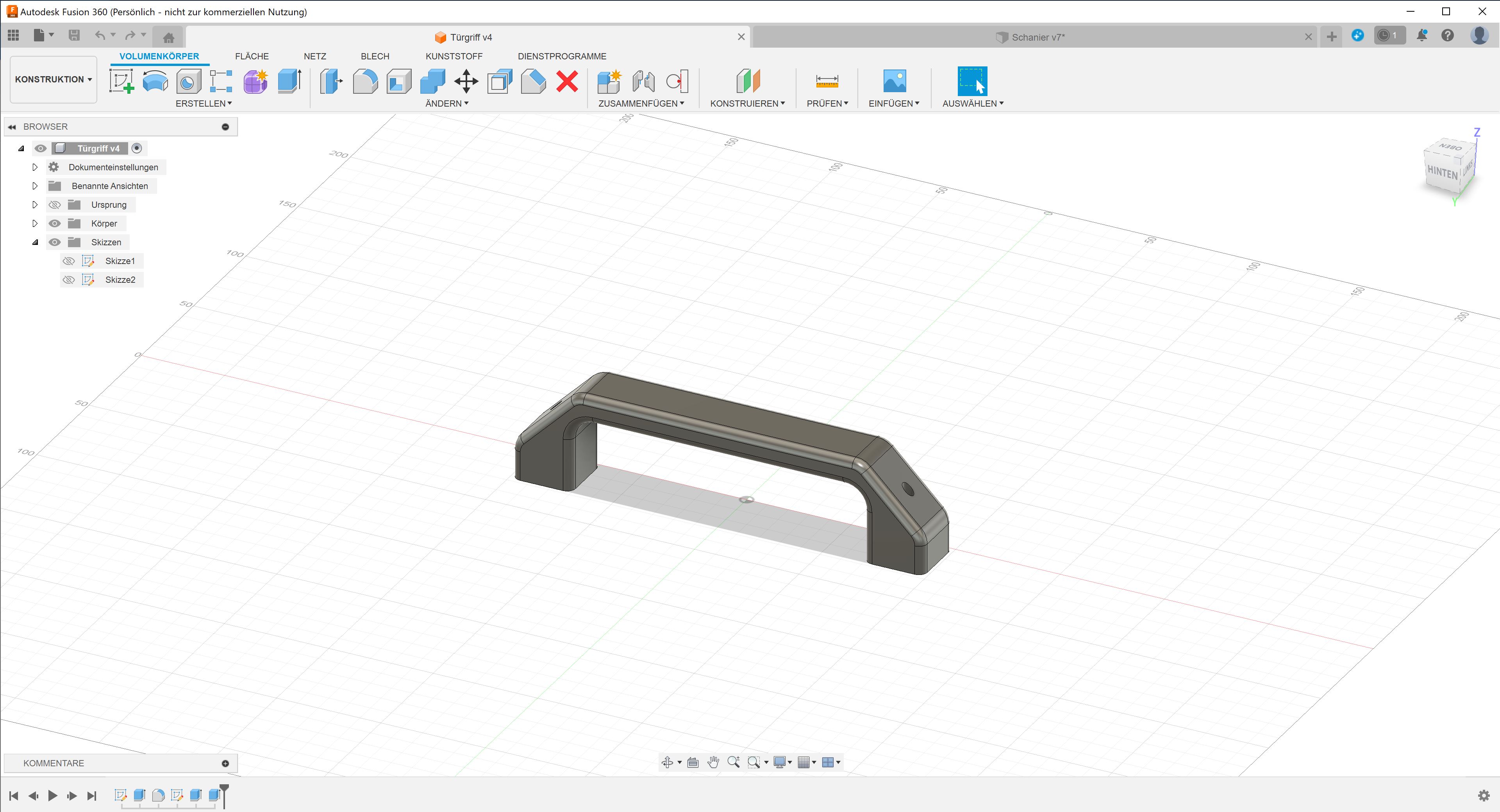The height and width of the screenshot is (812, 1500).
Task: Show Skizze1 using its eye icon
Action: [69, 261]
